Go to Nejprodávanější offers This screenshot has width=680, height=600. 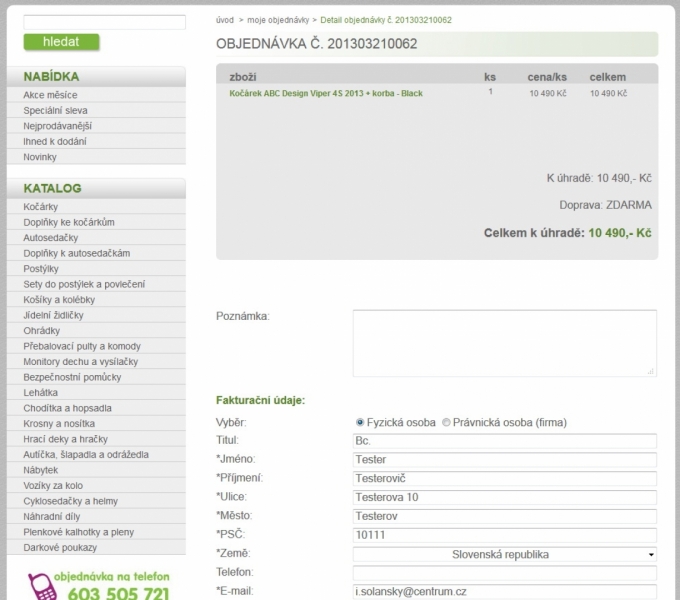pyautogui.click(x=57, y=126)
